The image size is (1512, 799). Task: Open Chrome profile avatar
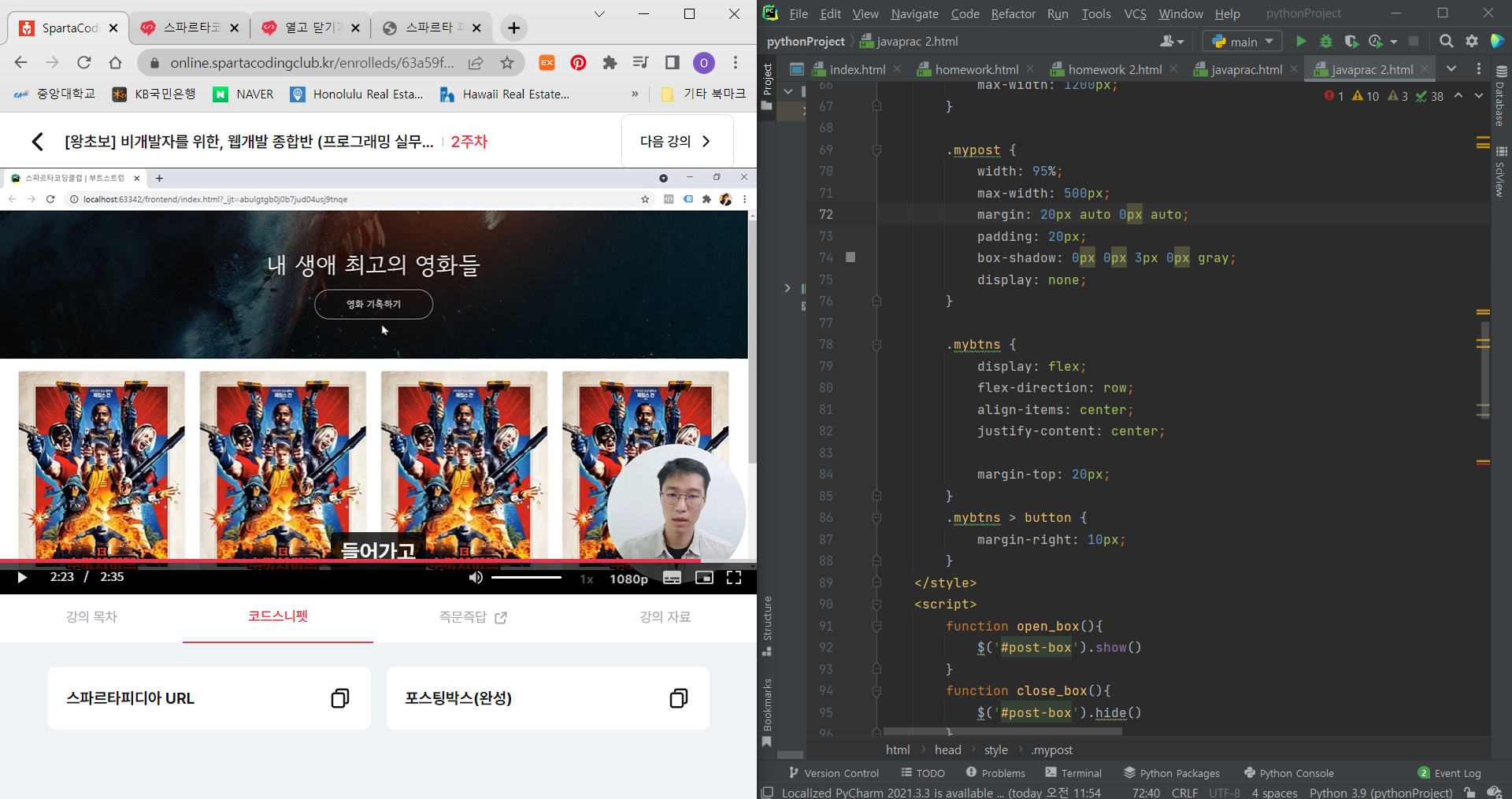[703, 63]
